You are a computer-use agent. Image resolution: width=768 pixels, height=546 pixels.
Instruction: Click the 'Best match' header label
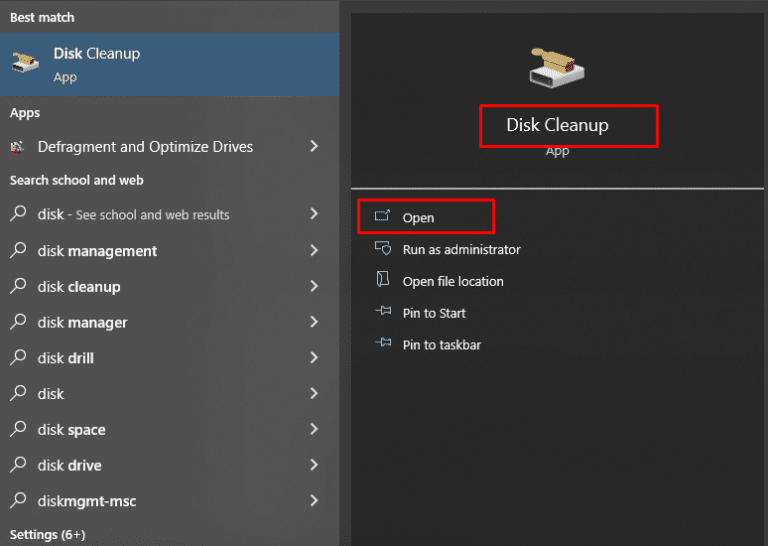coord(42,18)
